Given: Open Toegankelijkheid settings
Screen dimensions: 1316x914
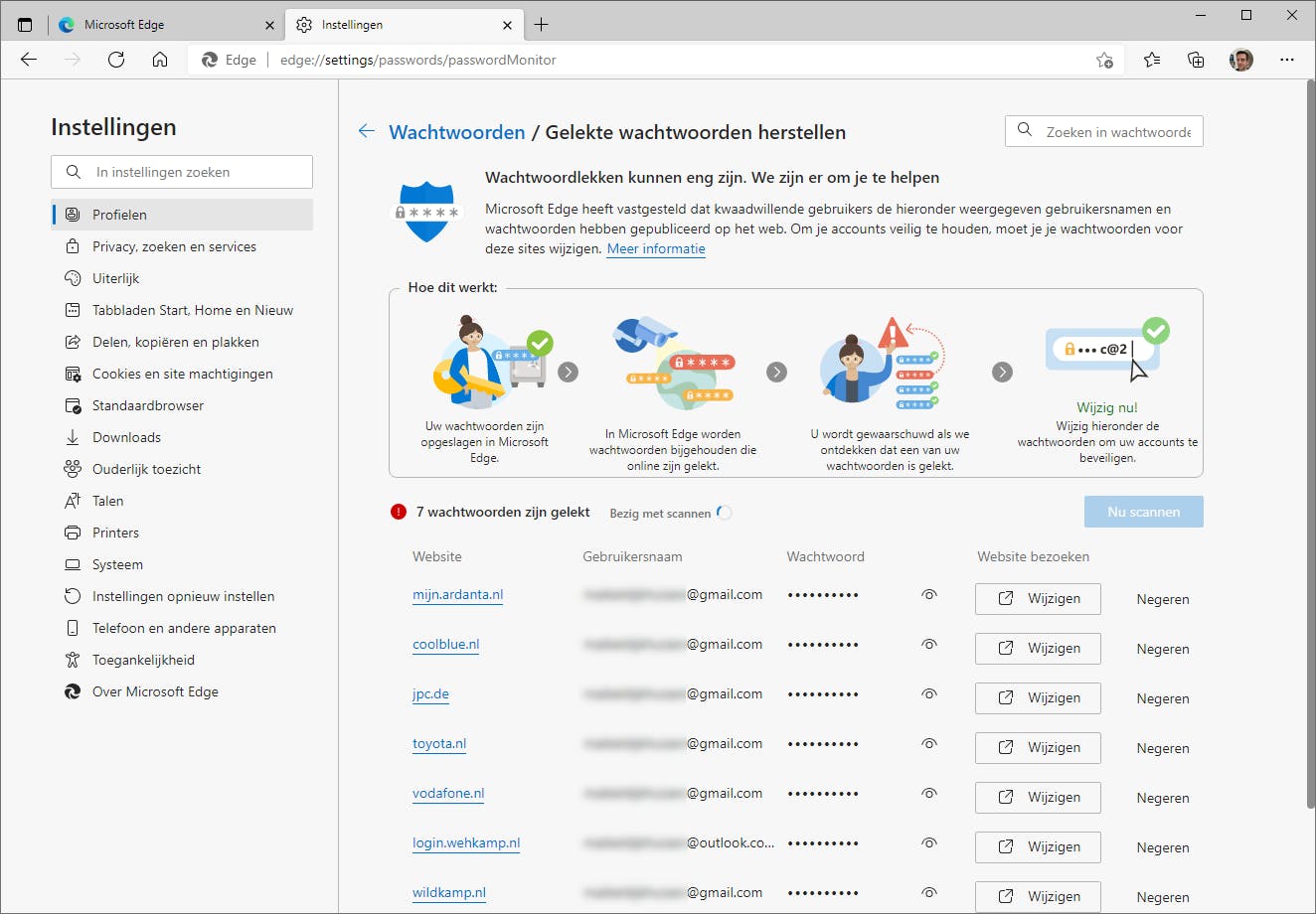Looking at the screenshot, I should click(x=182, y=660).
